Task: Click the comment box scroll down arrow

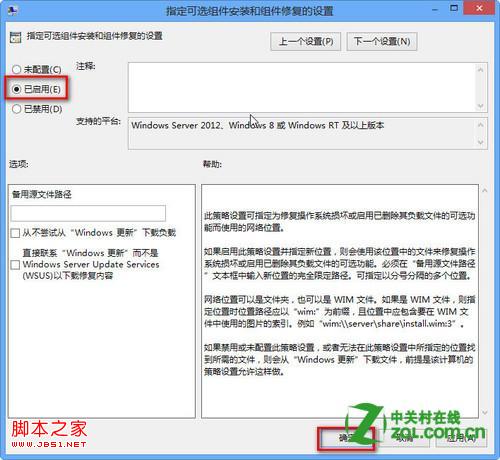Action: [481, 106]
